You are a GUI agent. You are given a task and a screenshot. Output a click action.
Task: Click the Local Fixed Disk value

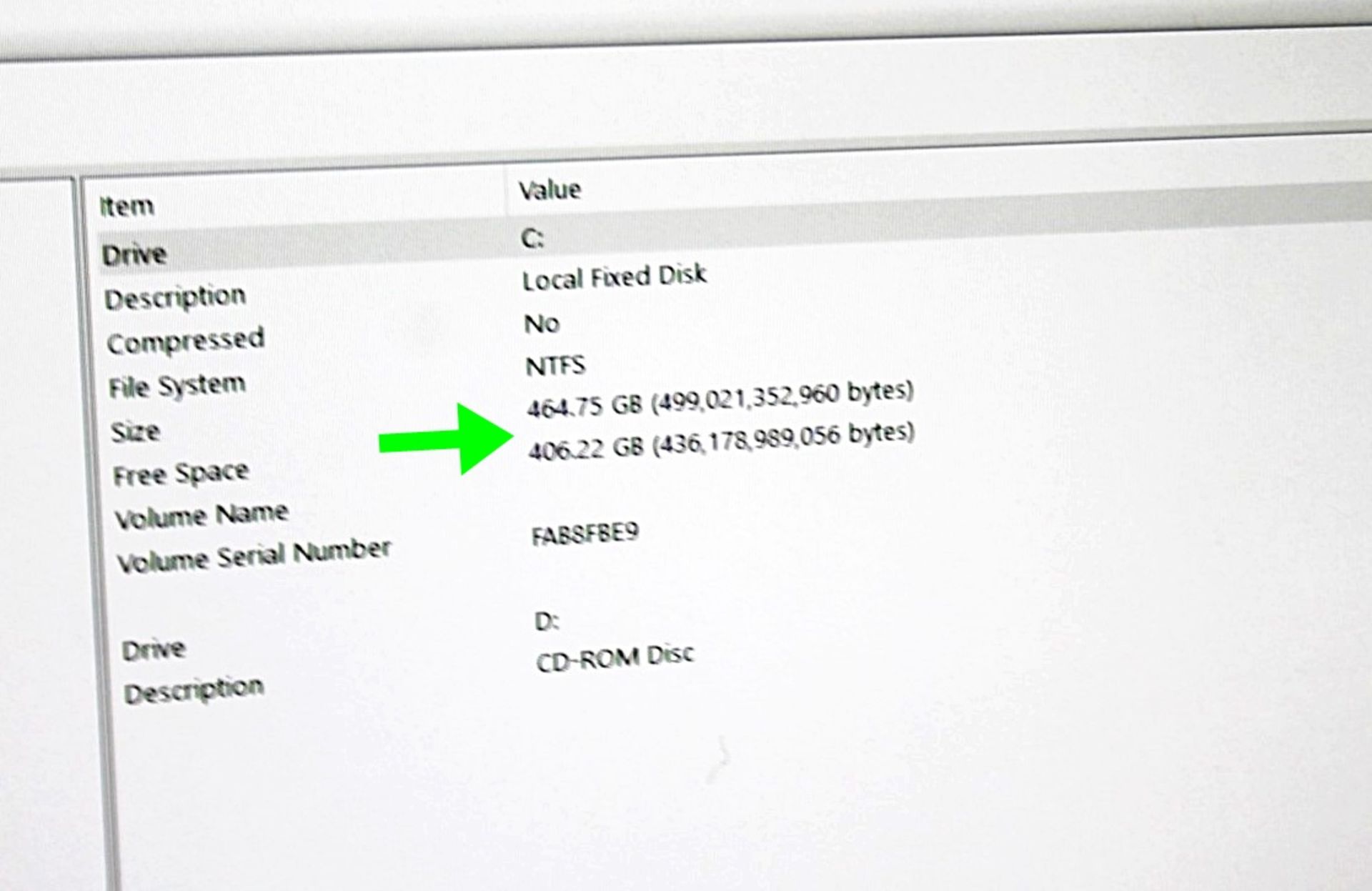tap(615, 277)
